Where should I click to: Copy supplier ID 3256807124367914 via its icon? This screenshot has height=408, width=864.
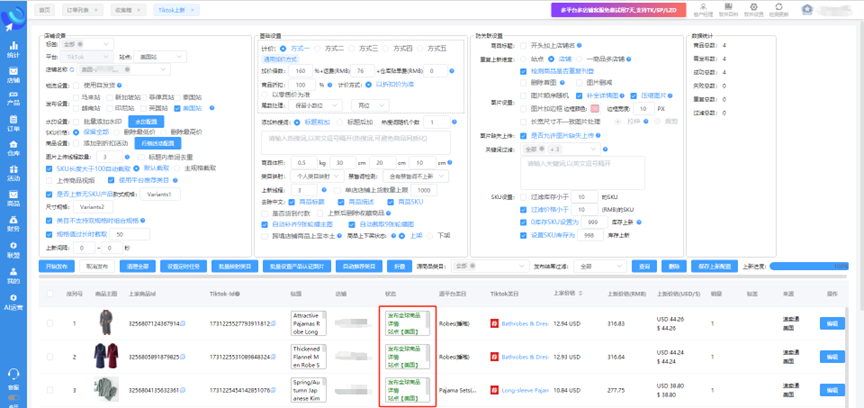182,323
